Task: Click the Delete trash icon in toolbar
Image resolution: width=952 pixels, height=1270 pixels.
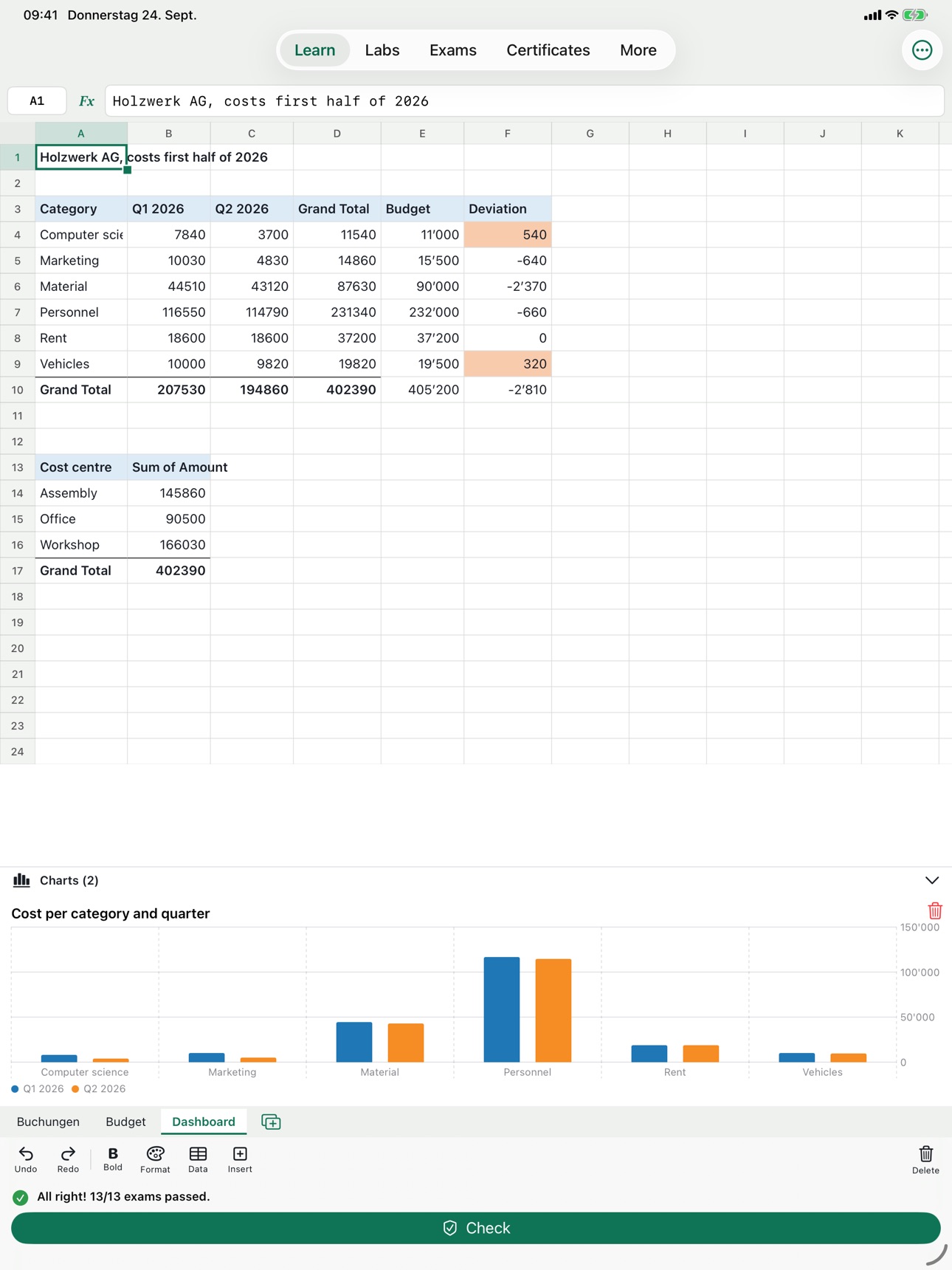Action: point(925,1159)
